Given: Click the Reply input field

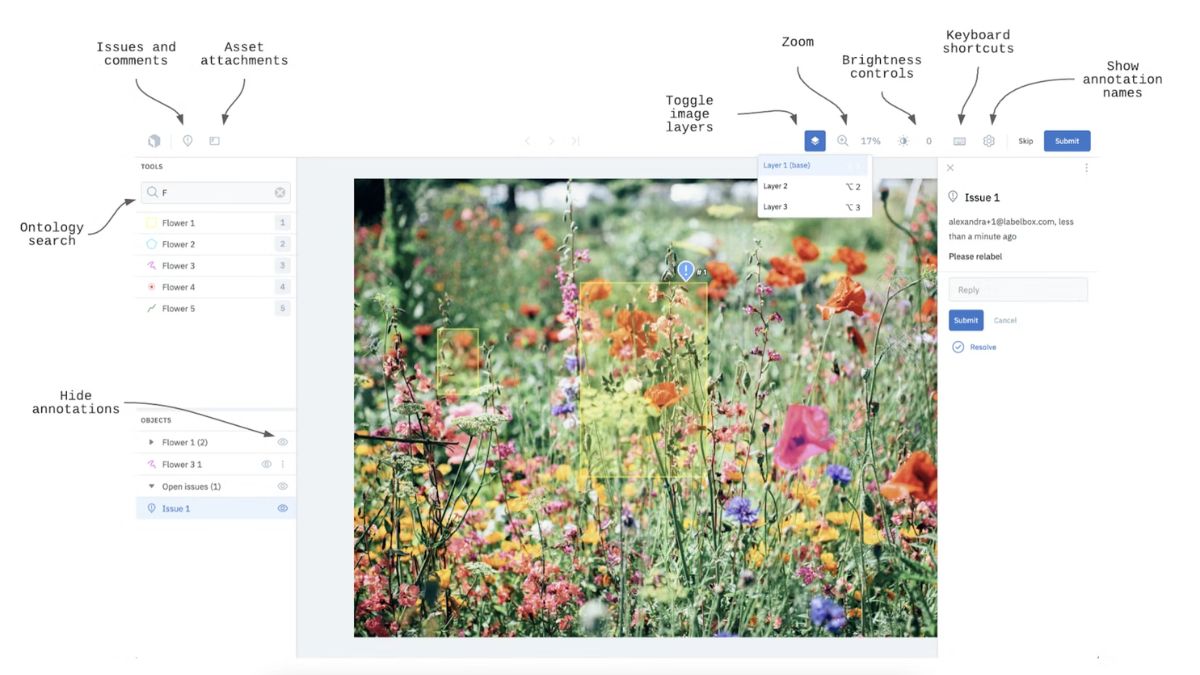Looking at the screenshot, I should point(1017,290).
